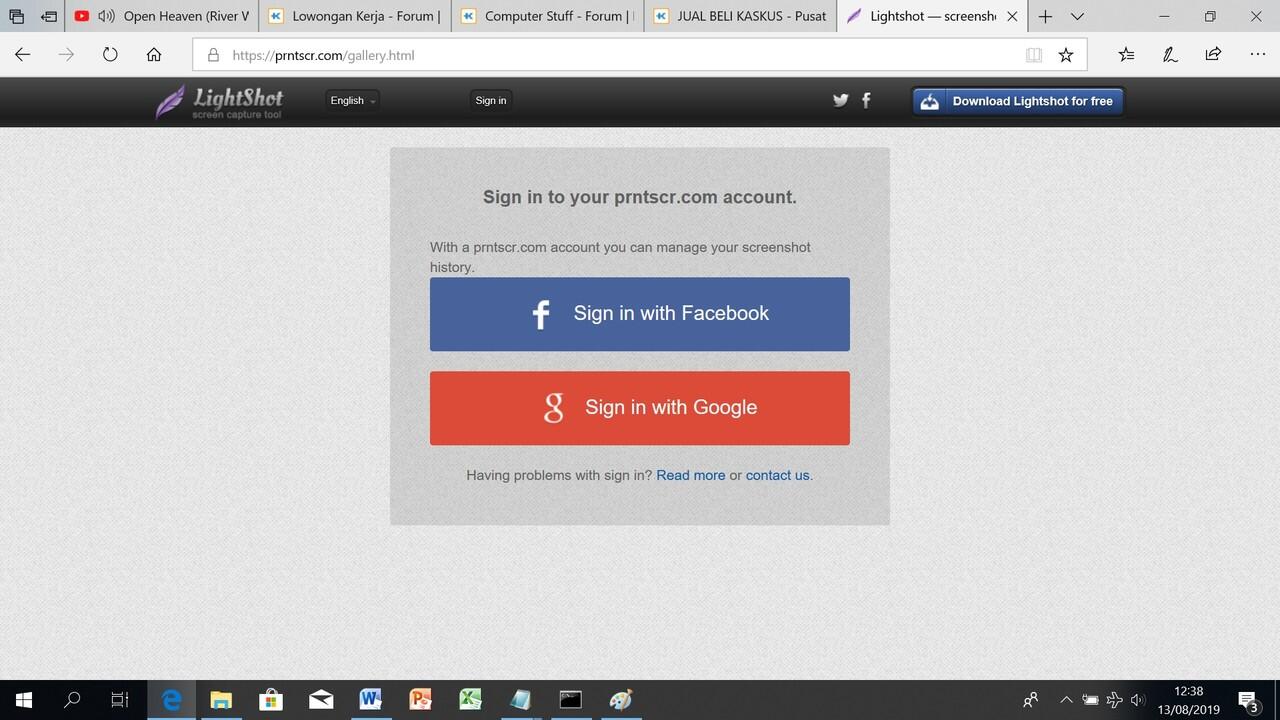Open reading view icon

tap(1034, 55)
